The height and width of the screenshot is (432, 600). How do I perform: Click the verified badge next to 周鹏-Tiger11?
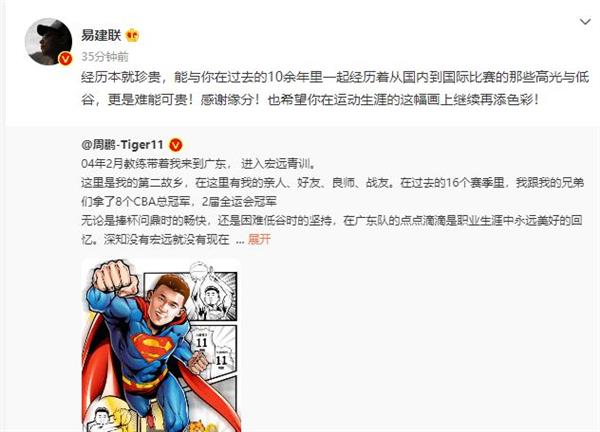(175, 145)
